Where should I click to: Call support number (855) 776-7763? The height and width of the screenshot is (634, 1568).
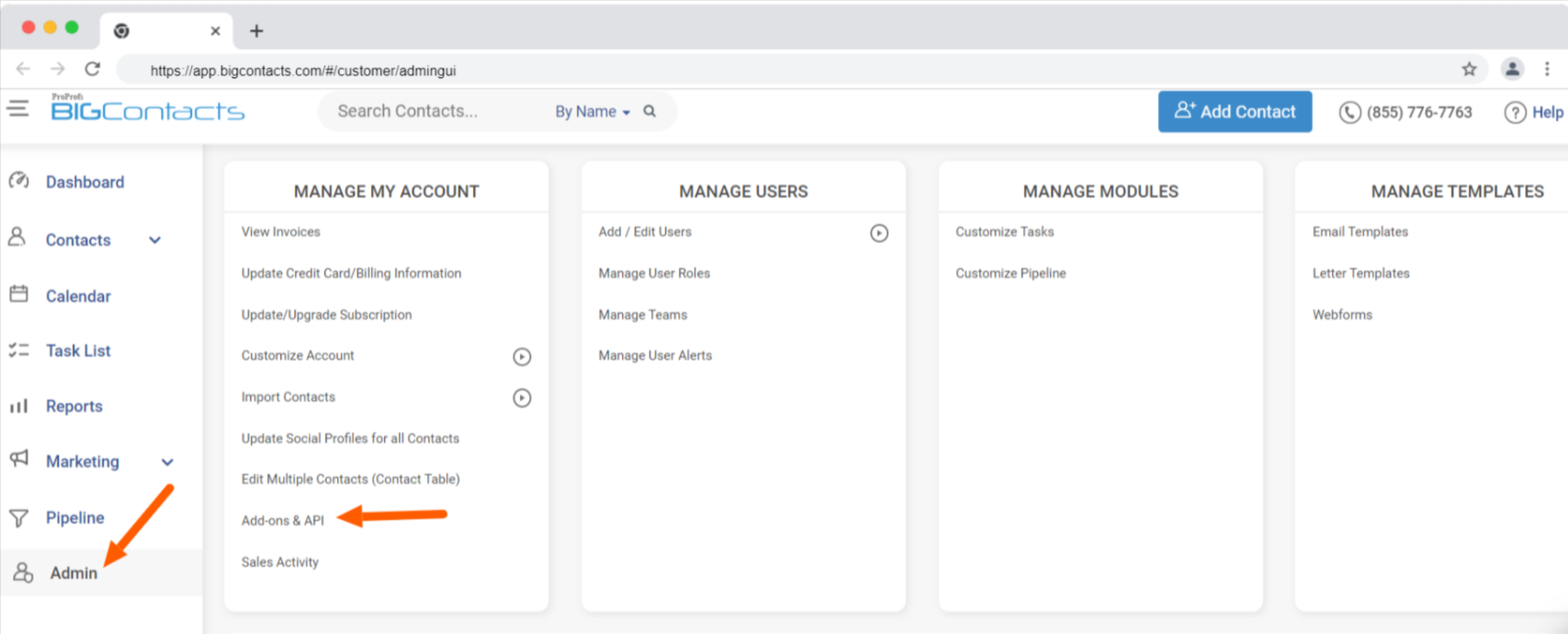[1419, 112]
